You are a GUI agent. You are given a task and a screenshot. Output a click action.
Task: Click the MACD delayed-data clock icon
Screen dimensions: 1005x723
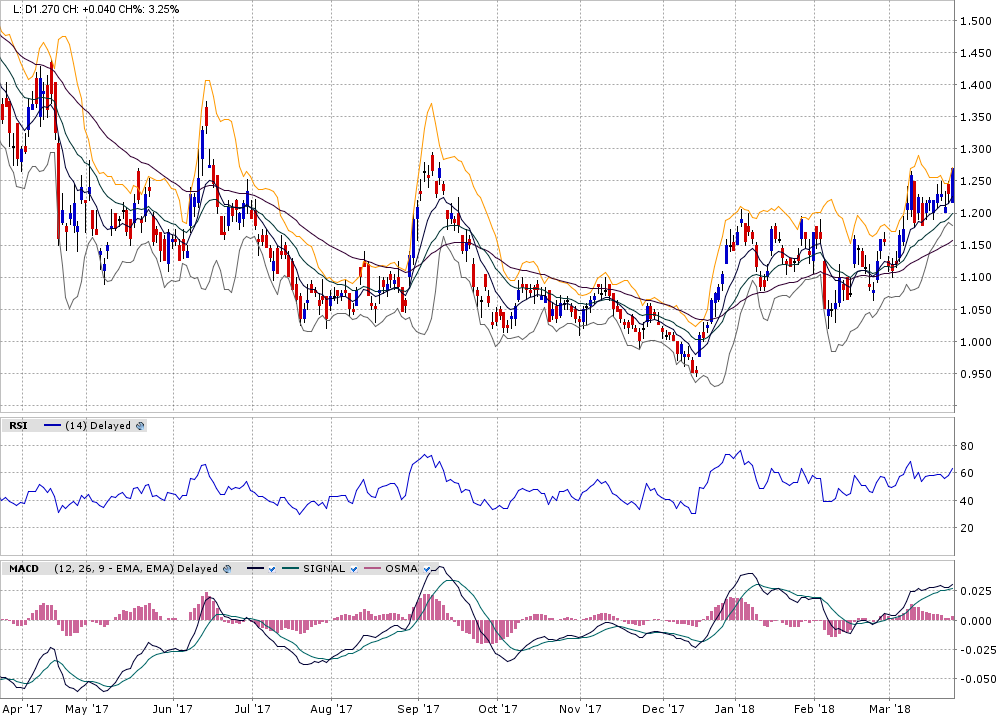(x=227, y=568)
